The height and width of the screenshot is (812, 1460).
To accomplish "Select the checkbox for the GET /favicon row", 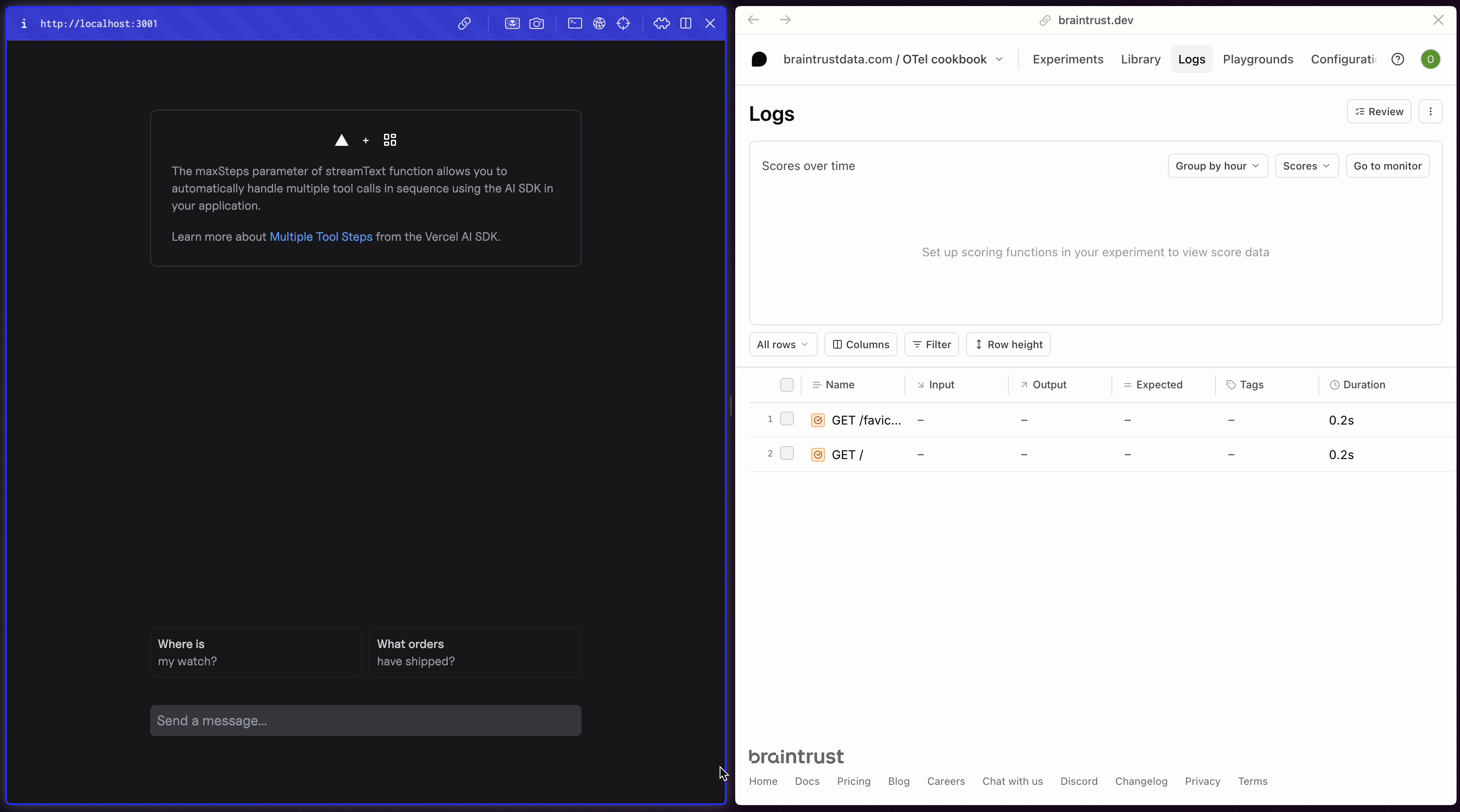I will (787, 419).
